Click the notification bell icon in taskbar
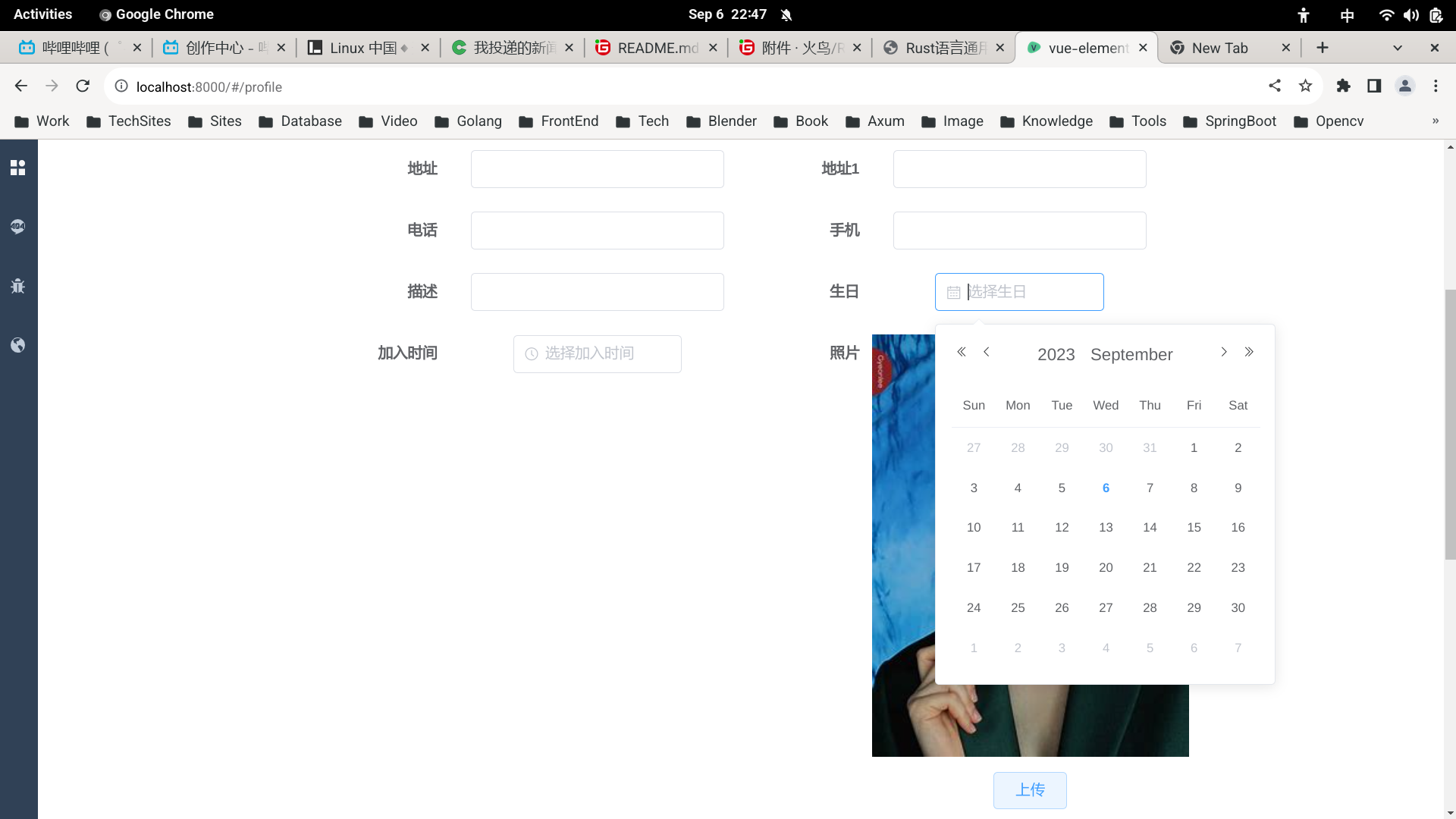The image size is (1456, 819). pos(789,14)
